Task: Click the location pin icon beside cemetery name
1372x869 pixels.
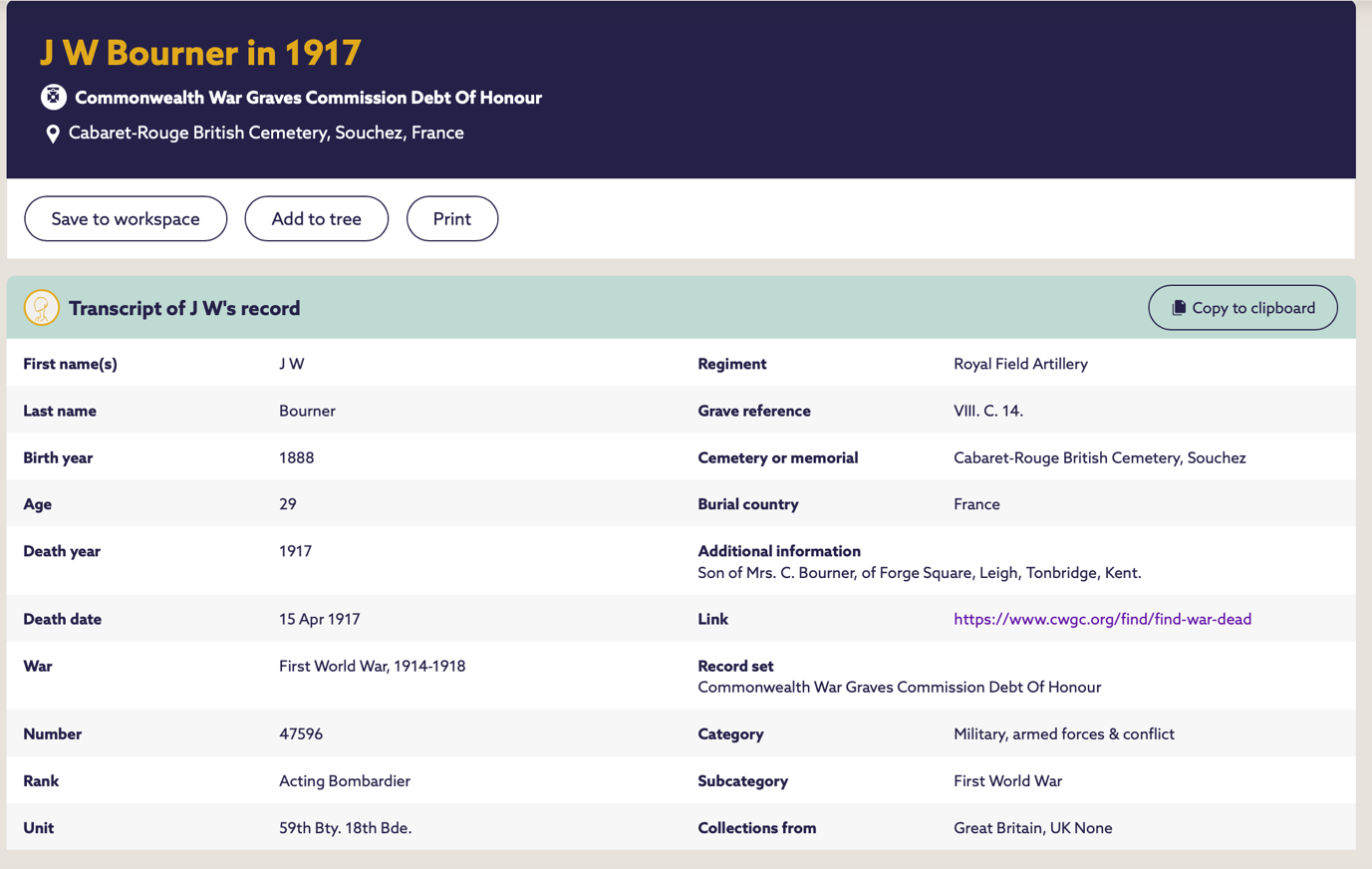Action: coord(53,134)
